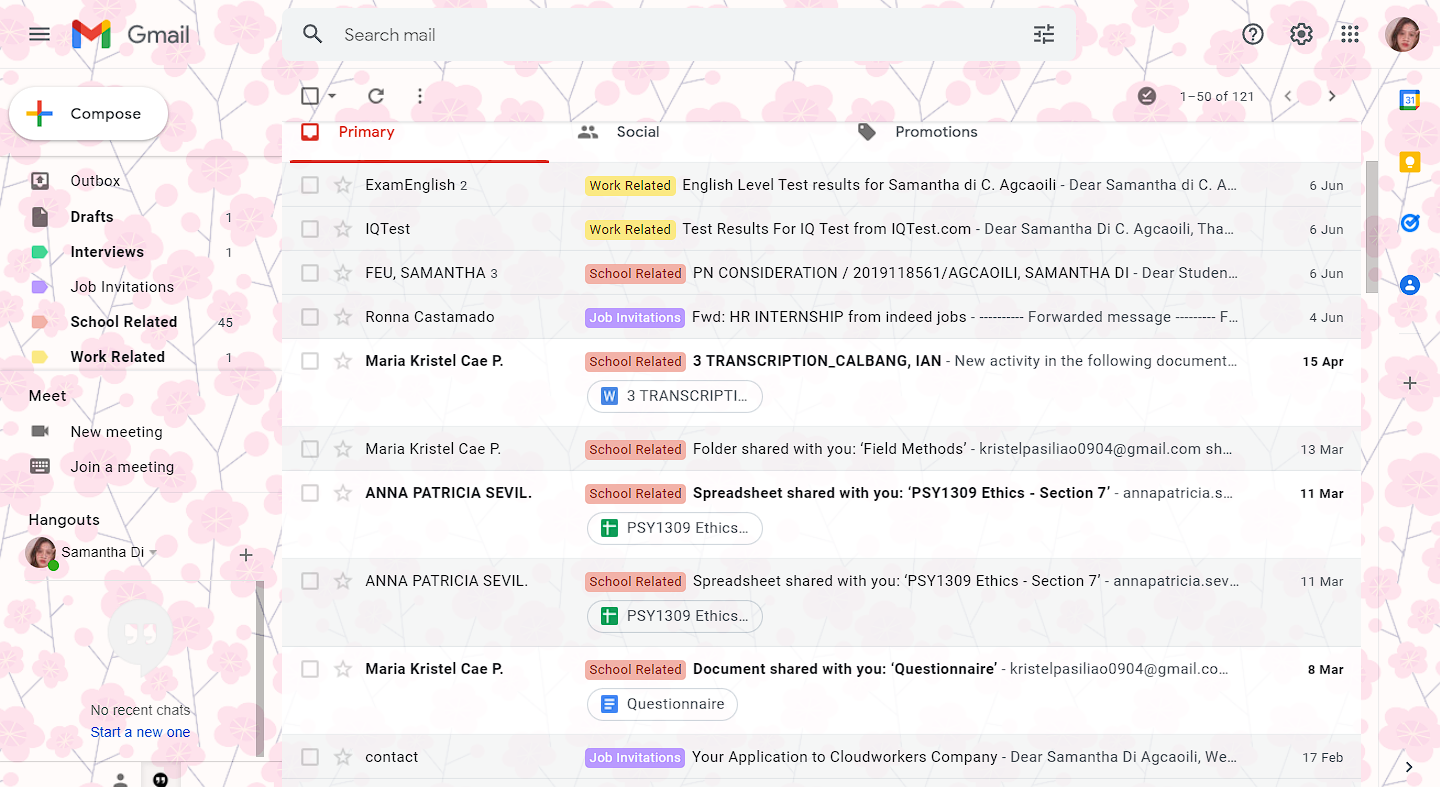
Task: Compose a new email
Action: [x=88, y=114]
